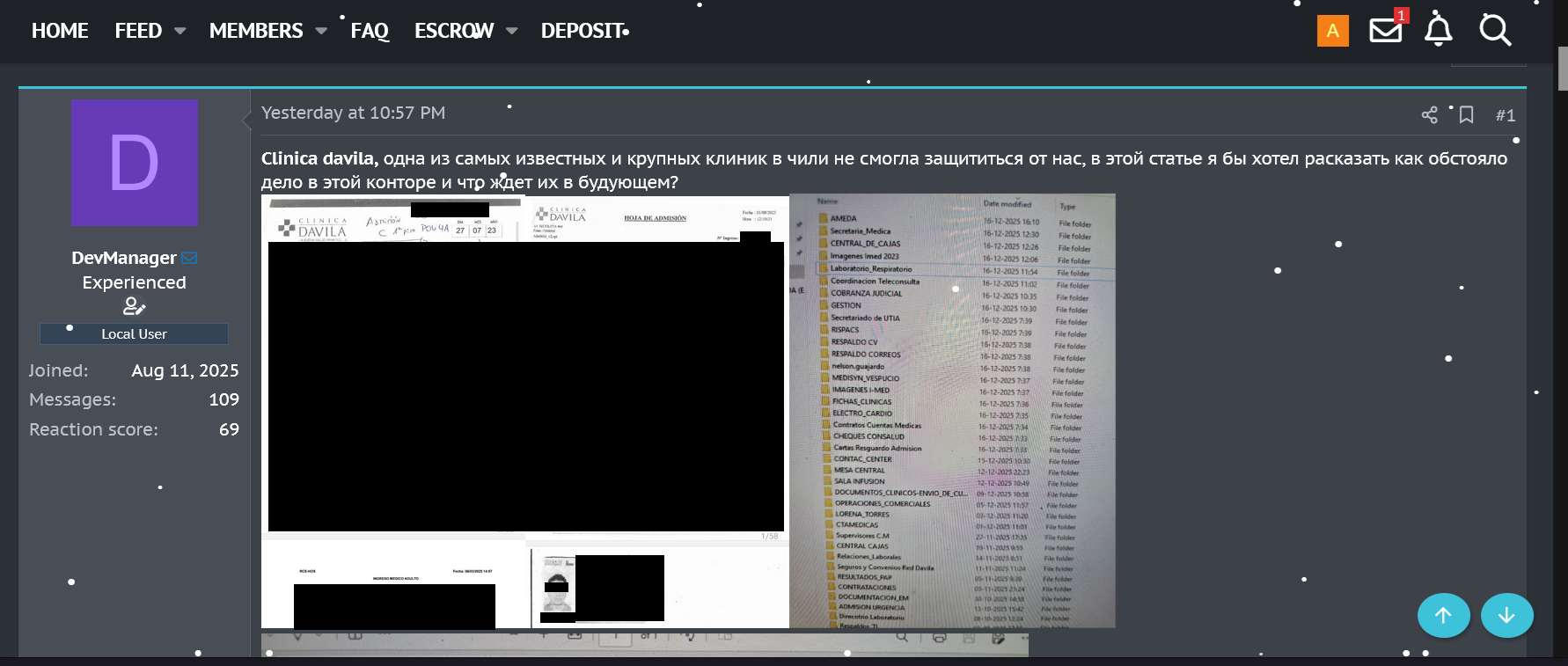Open the search magnifier icon
The width and height of the screenshot is (1568, 666).
[x=1494, y=31]
